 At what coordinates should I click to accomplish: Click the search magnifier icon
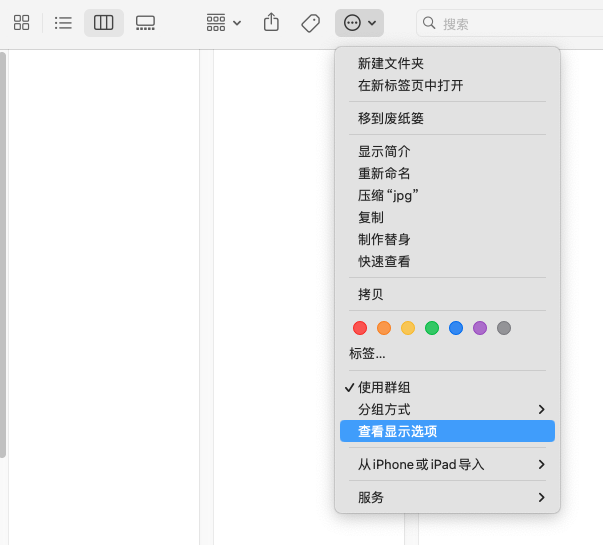click(429, 23)
